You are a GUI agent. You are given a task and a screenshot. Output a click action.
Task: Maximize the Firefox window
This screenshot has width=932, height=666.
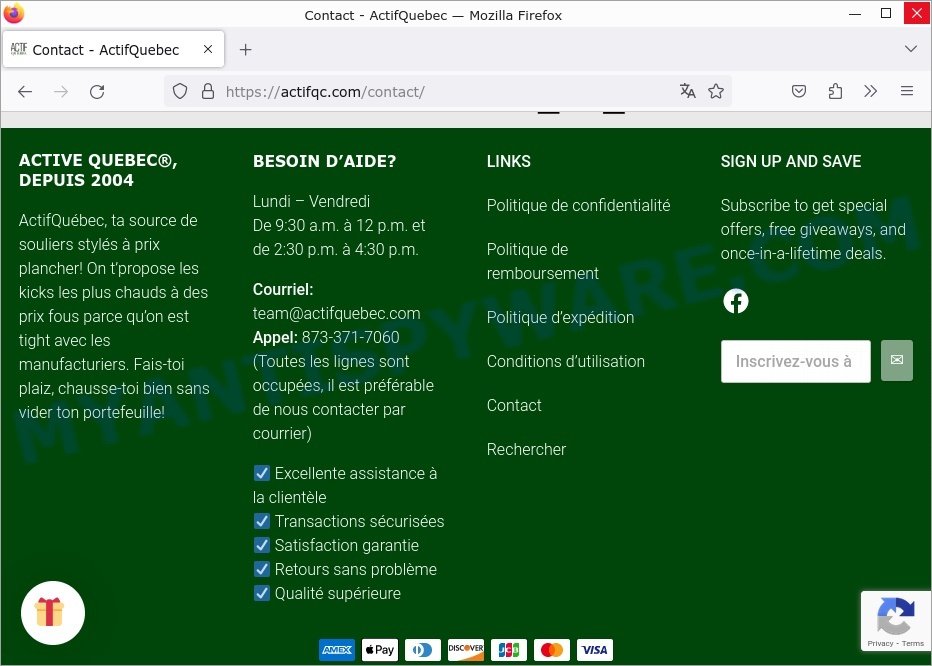(x=886, y=13)
